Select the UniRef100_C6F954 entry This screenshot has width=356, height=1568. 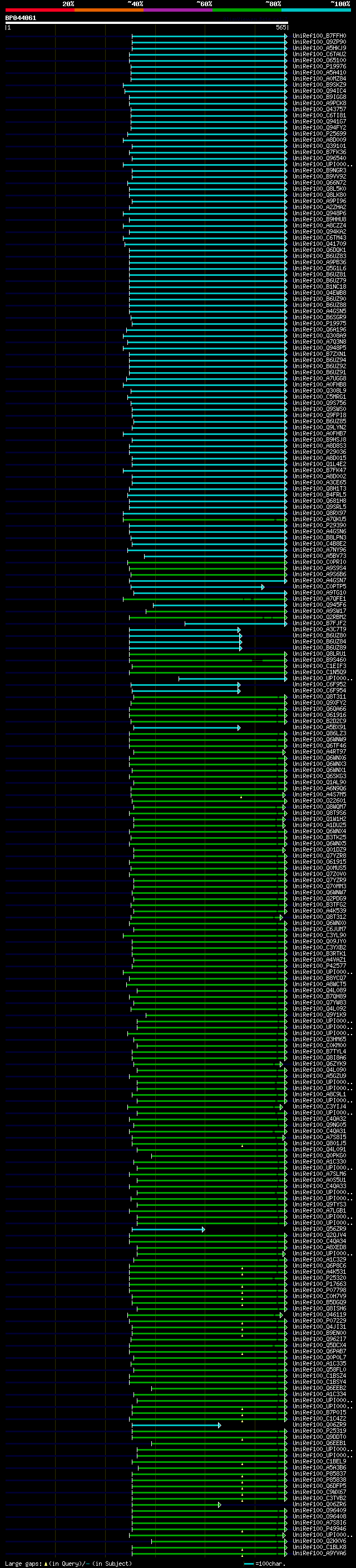point(319,690)
